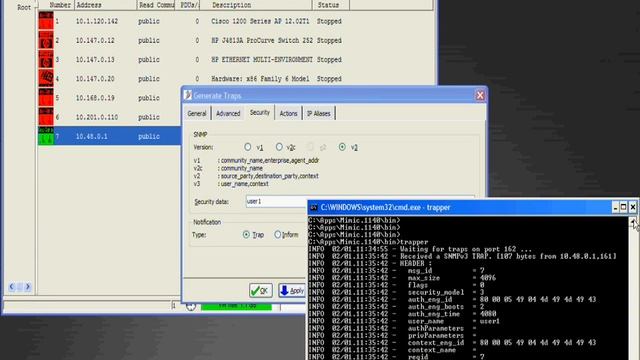Select address 10.147.0.13 cell
This screenshot has height=360, width=640.
click(95, 60)
